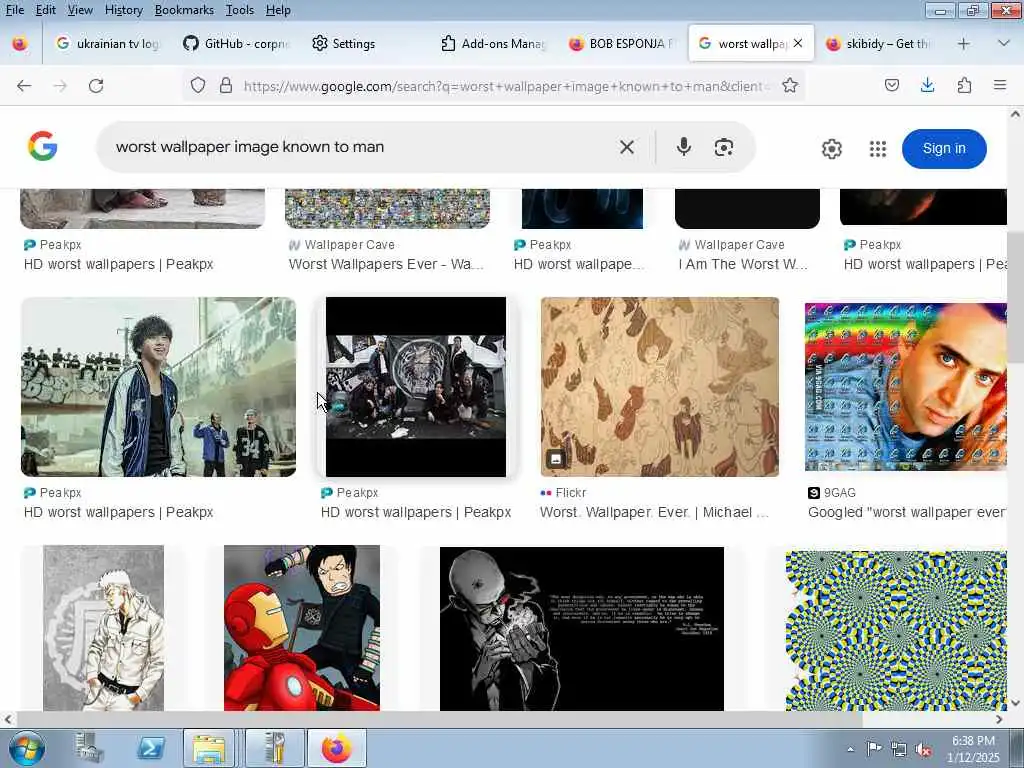Close the worst wallpaper tab

click(797, 43)
